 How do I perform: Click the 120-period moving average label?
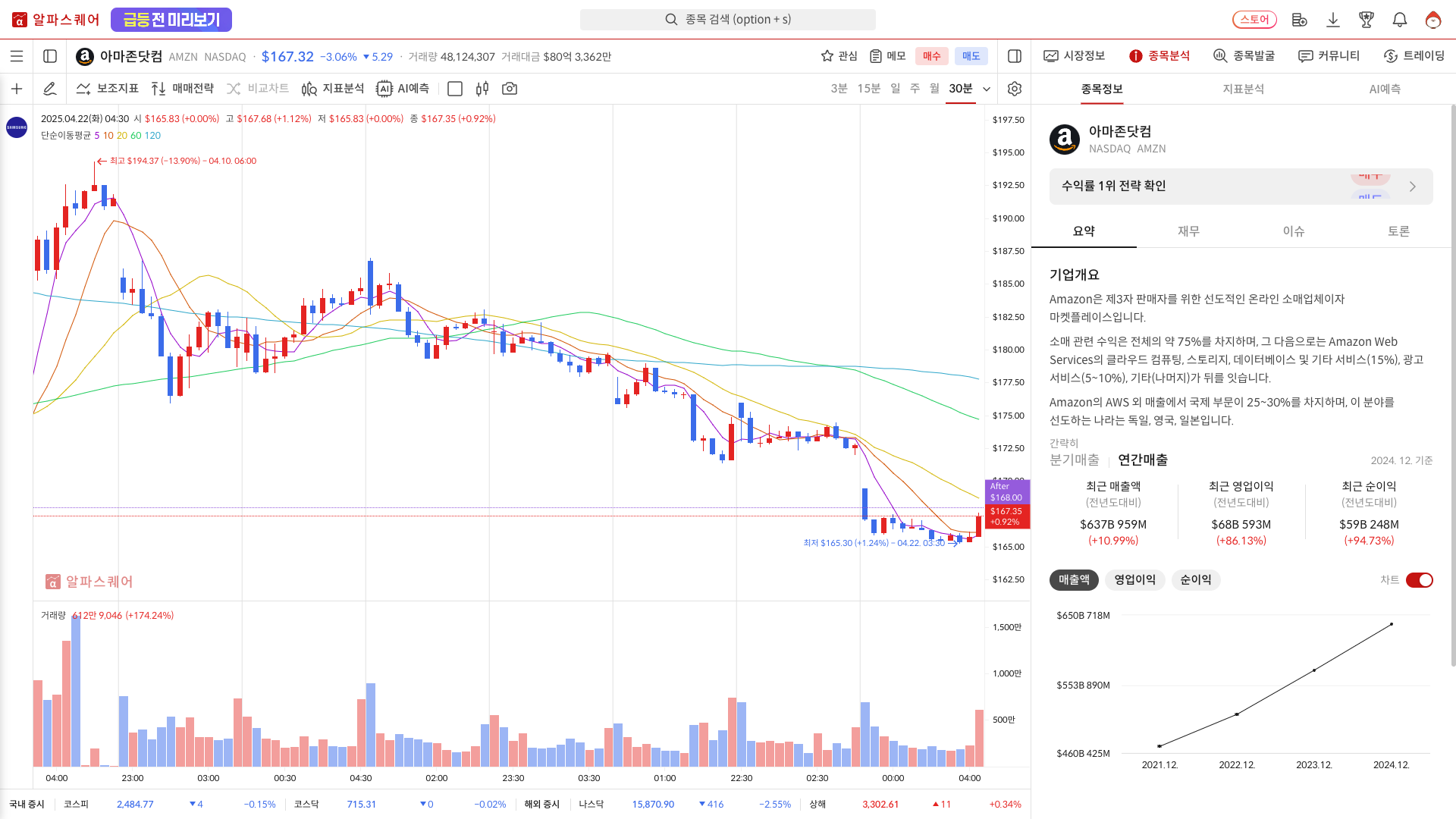pyautogui.click(x=152, y=136)
